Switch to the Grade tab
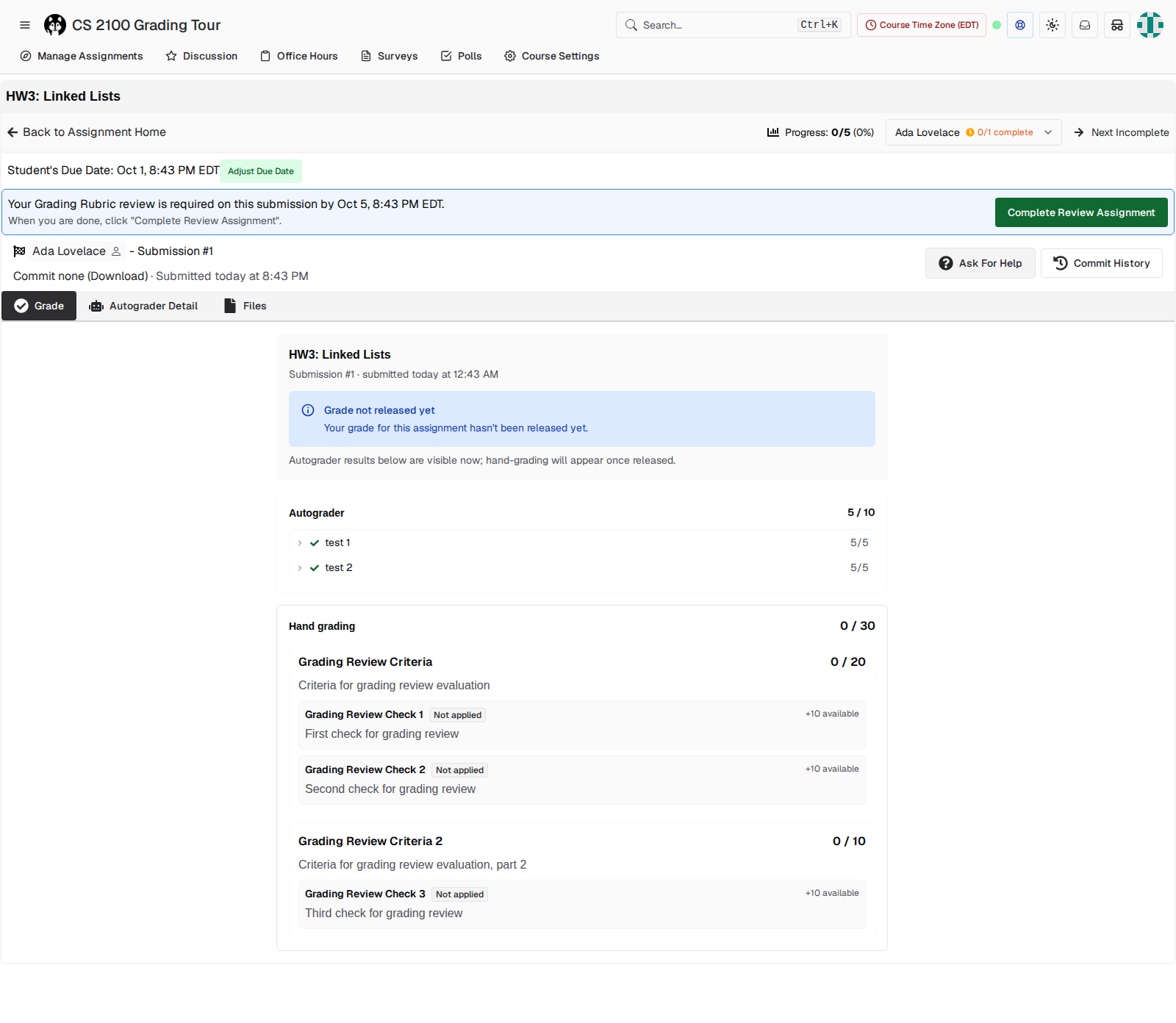 tap(39, 306)
